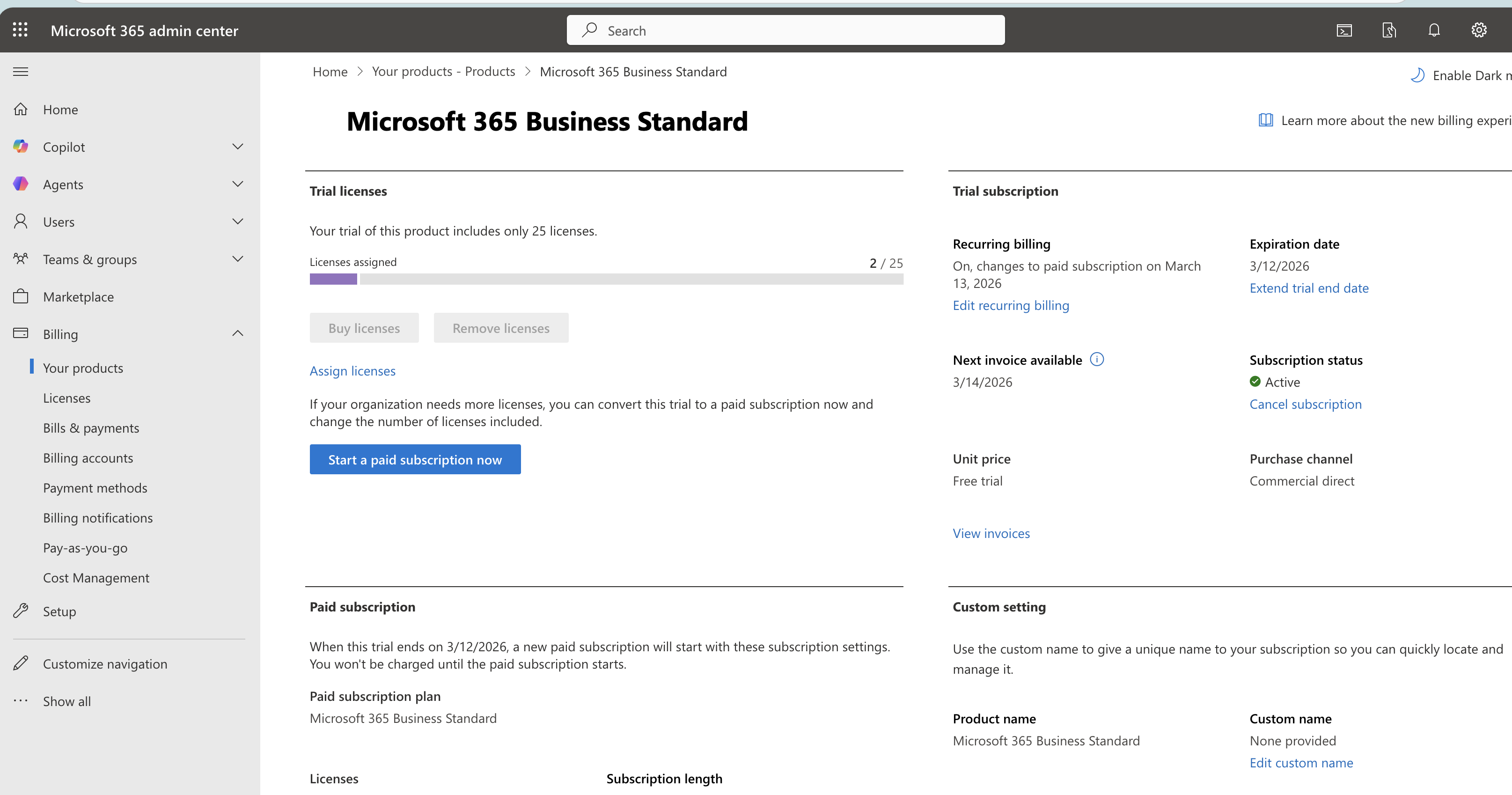Click the Copilot logo icon

click(x=21, y=146)
